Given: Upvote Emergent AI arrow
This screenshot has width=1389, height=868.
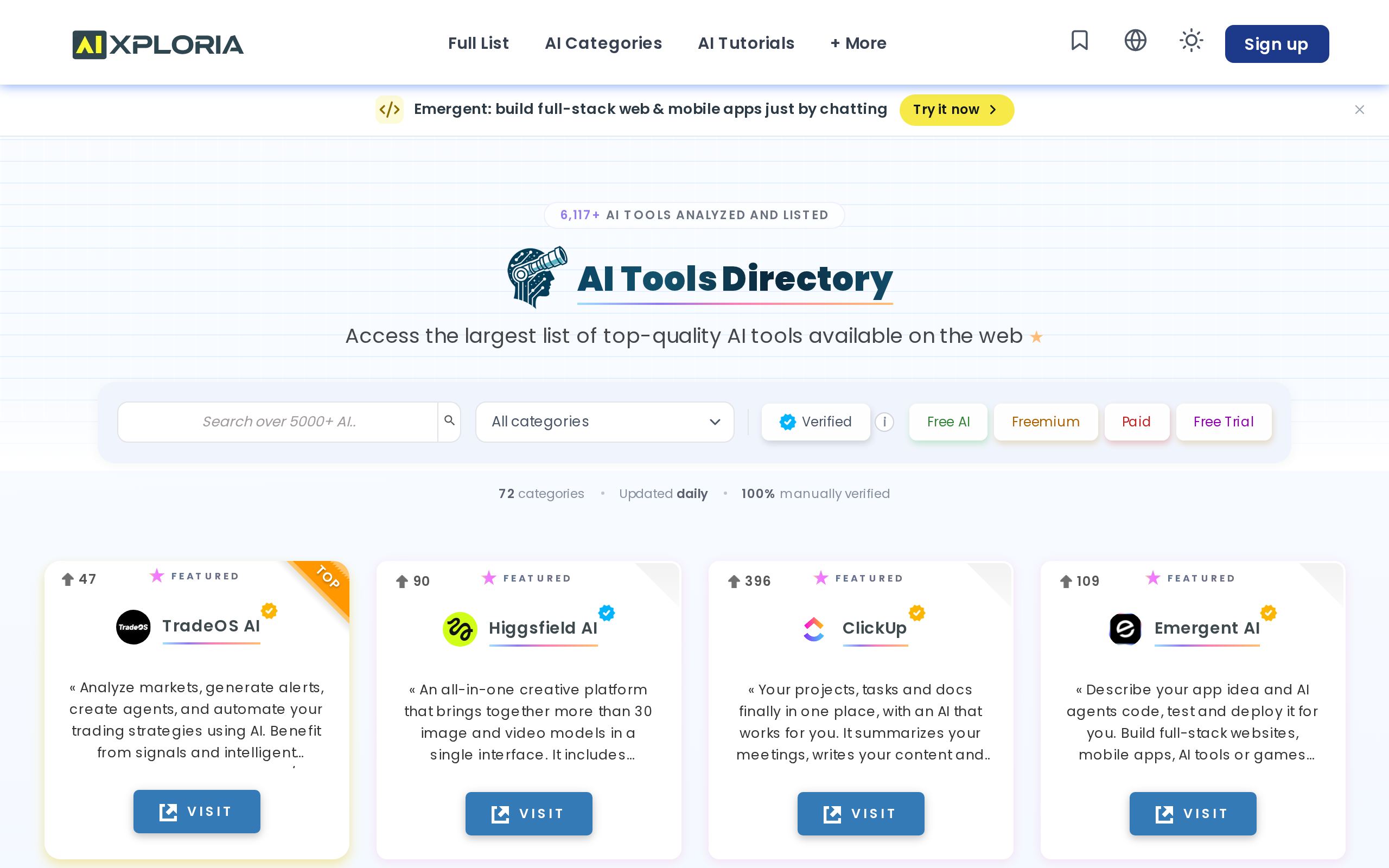Looking at the screenshot, I should (x=1066, y=582).
